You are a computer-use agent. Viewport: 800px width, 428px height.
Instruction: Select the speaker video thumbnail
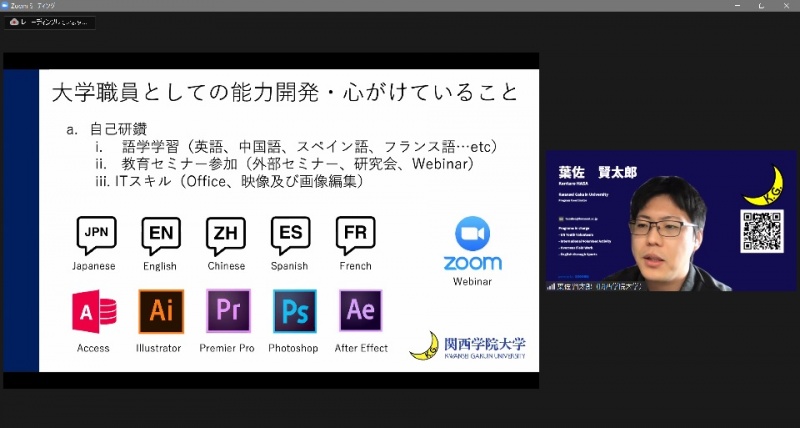click(671, 221)
